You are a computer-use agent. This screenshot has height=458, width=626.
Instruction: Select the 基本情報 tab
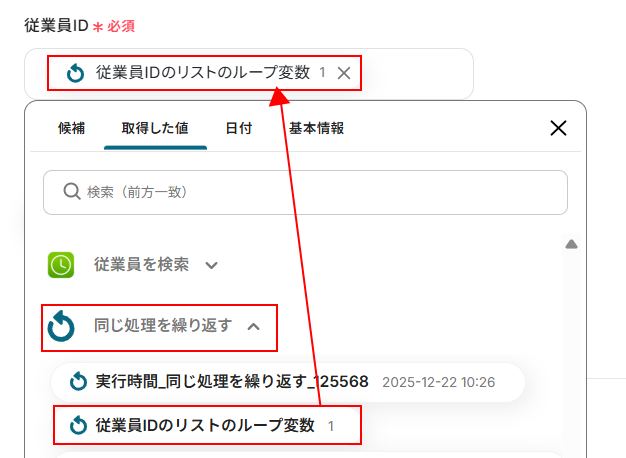pos(316,128)
